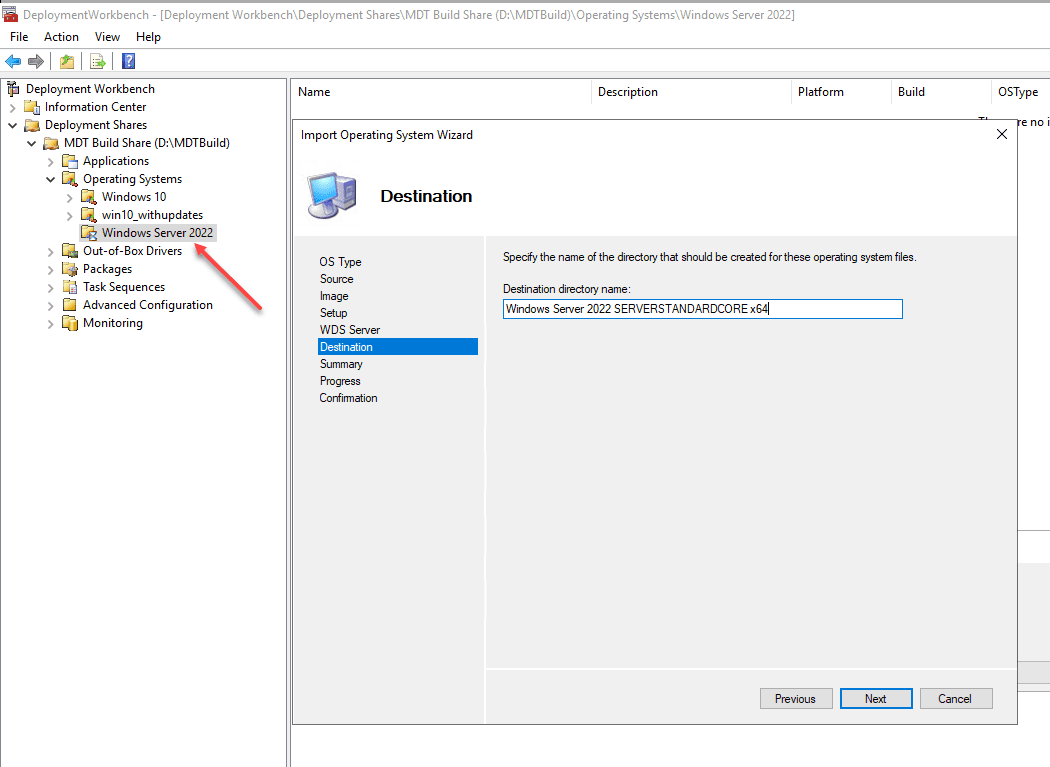The image size is (1050, 767).
Task: Open the Action menu
Action: point(61,37)
